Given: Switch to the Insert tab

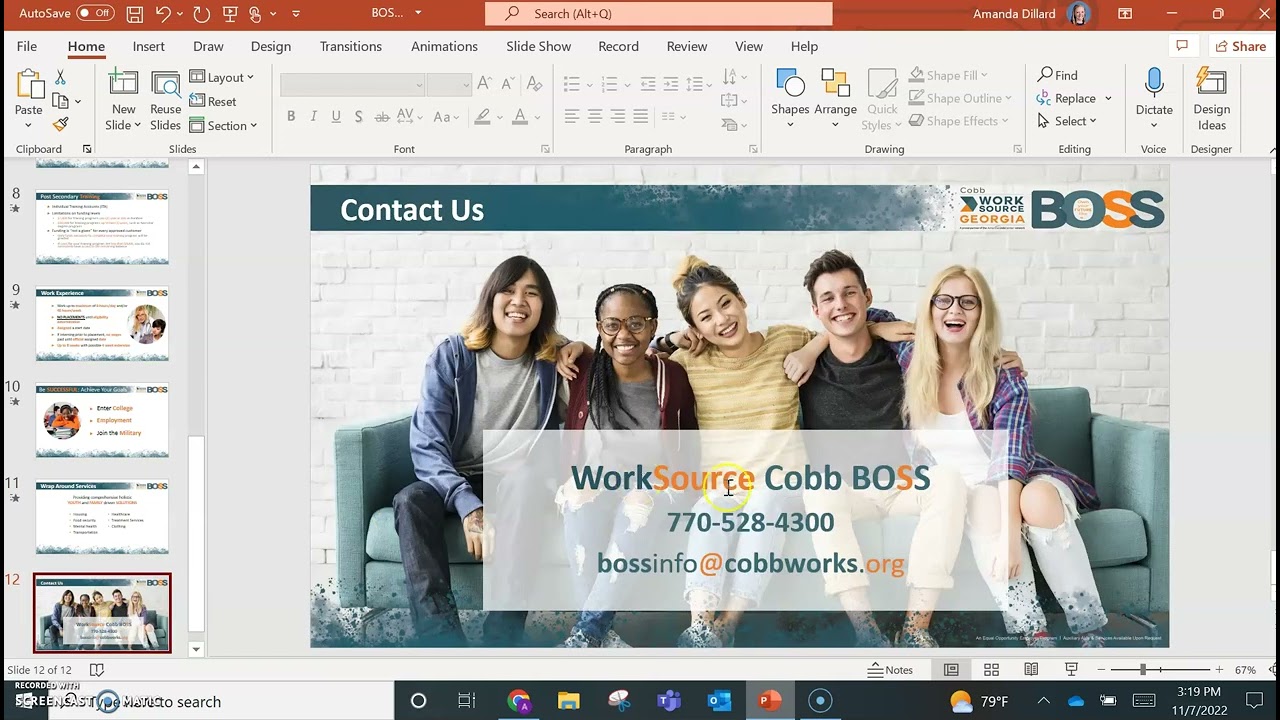Looking at the screenshot, I should [148, 46].
